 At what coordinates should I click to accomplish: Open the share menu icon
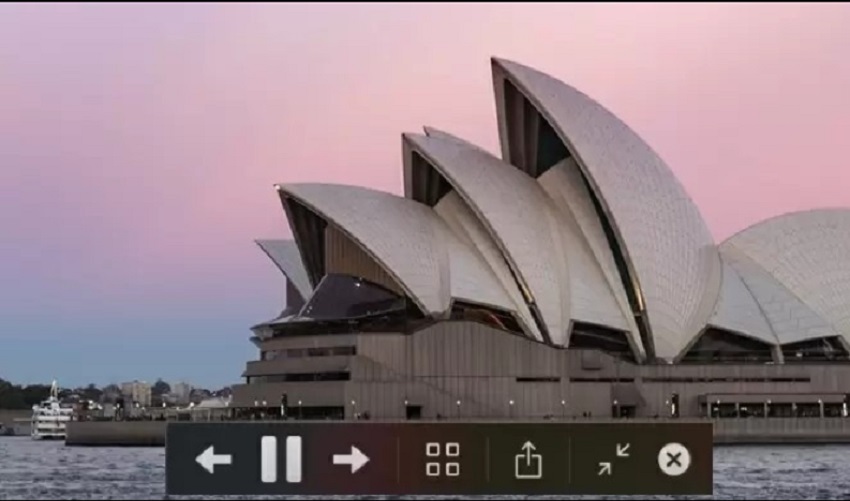point(528,460)
